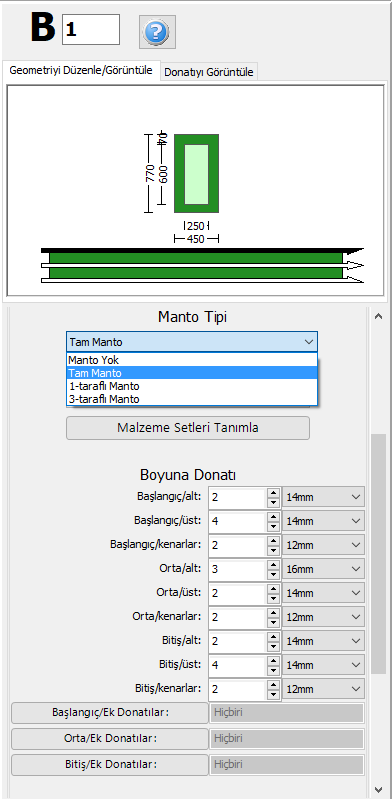Switch to Donatıyı Görüntüle tab

point(208,72)
